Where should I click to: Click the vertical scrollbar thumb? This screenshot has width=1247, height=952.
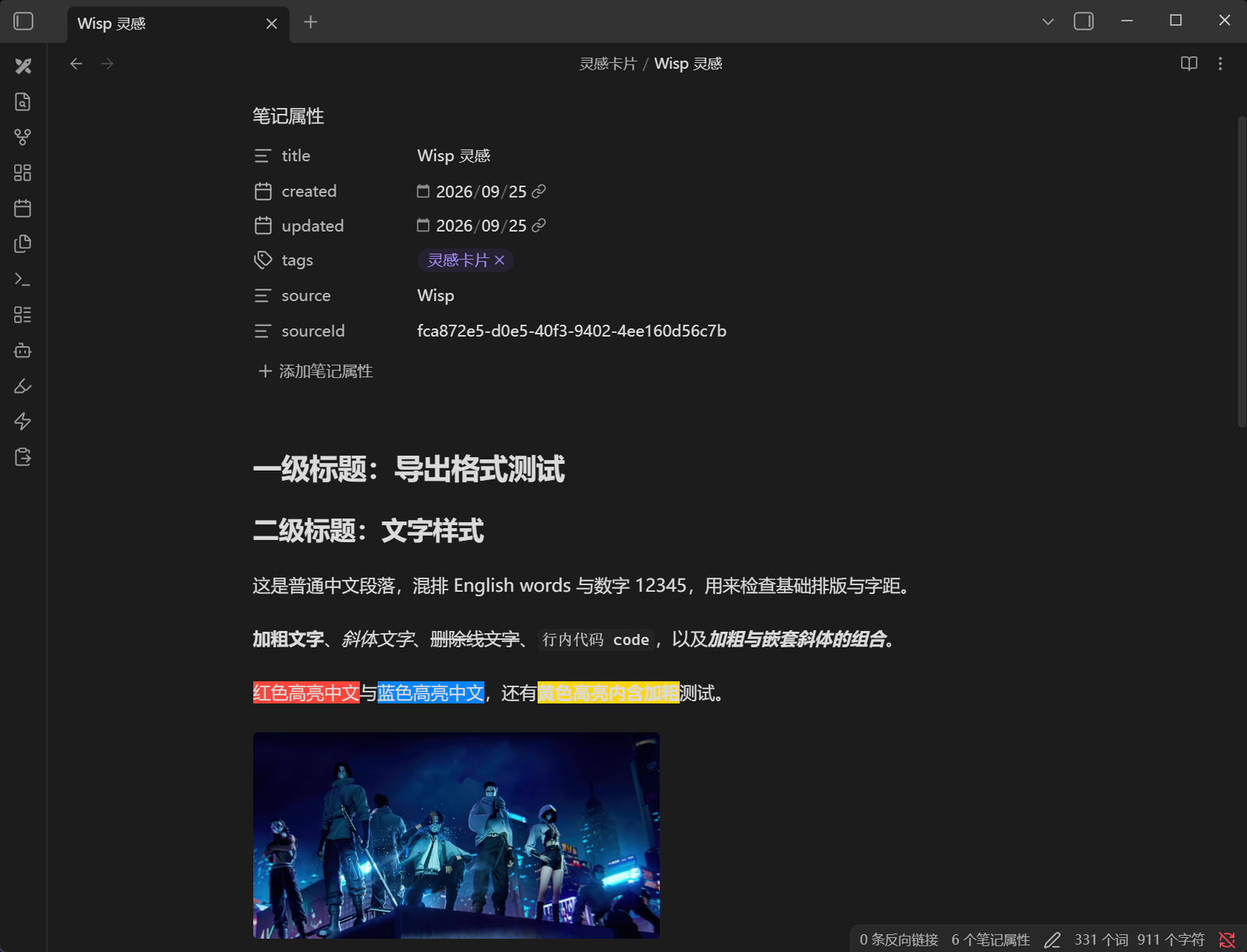pos(1242,271)
